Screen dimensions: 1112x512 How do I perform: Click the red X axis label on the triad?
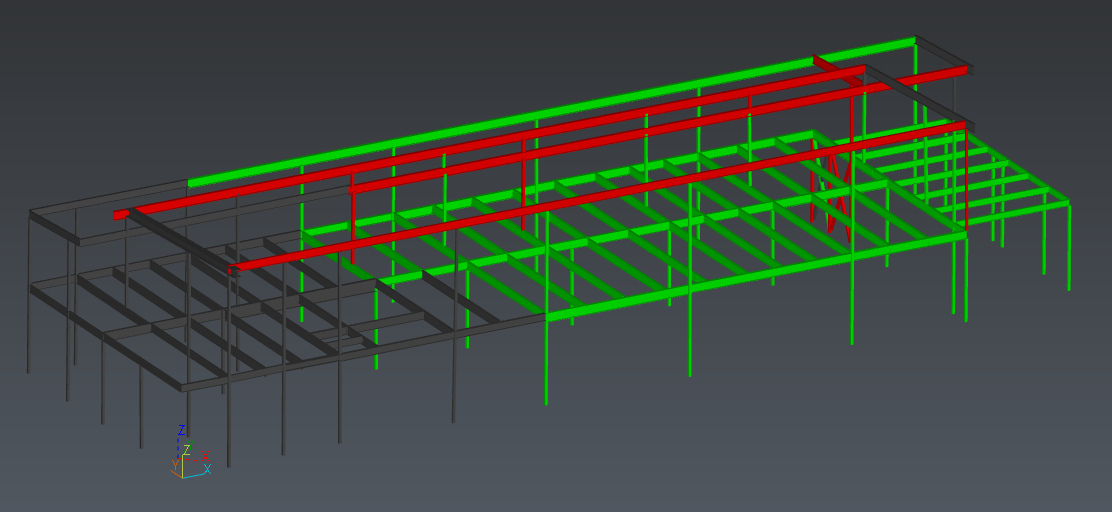pyautogui.click(x=205, y=457)
